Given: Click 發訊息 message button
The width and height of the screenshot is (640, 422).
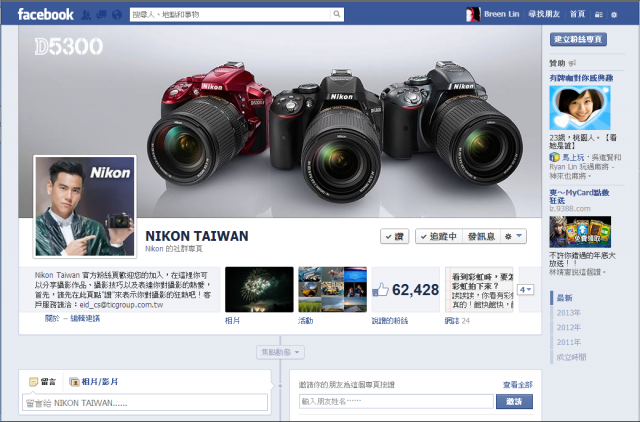Looking at the screenshot, I should tap(481, 236).
